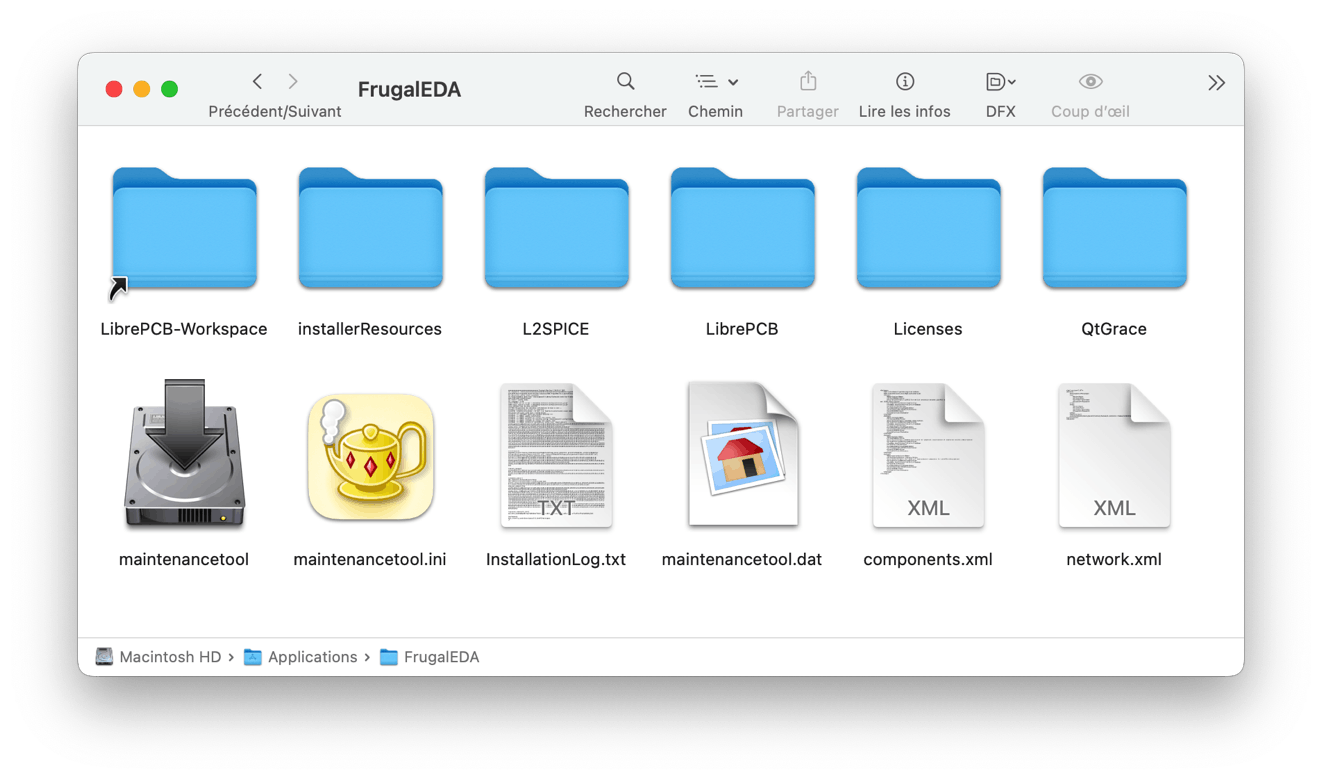Image resolution: width=1322 pixels, height=779 pixels.
Task: Expand the toolbar overflow chevrons
Action: pos(1216,83)
